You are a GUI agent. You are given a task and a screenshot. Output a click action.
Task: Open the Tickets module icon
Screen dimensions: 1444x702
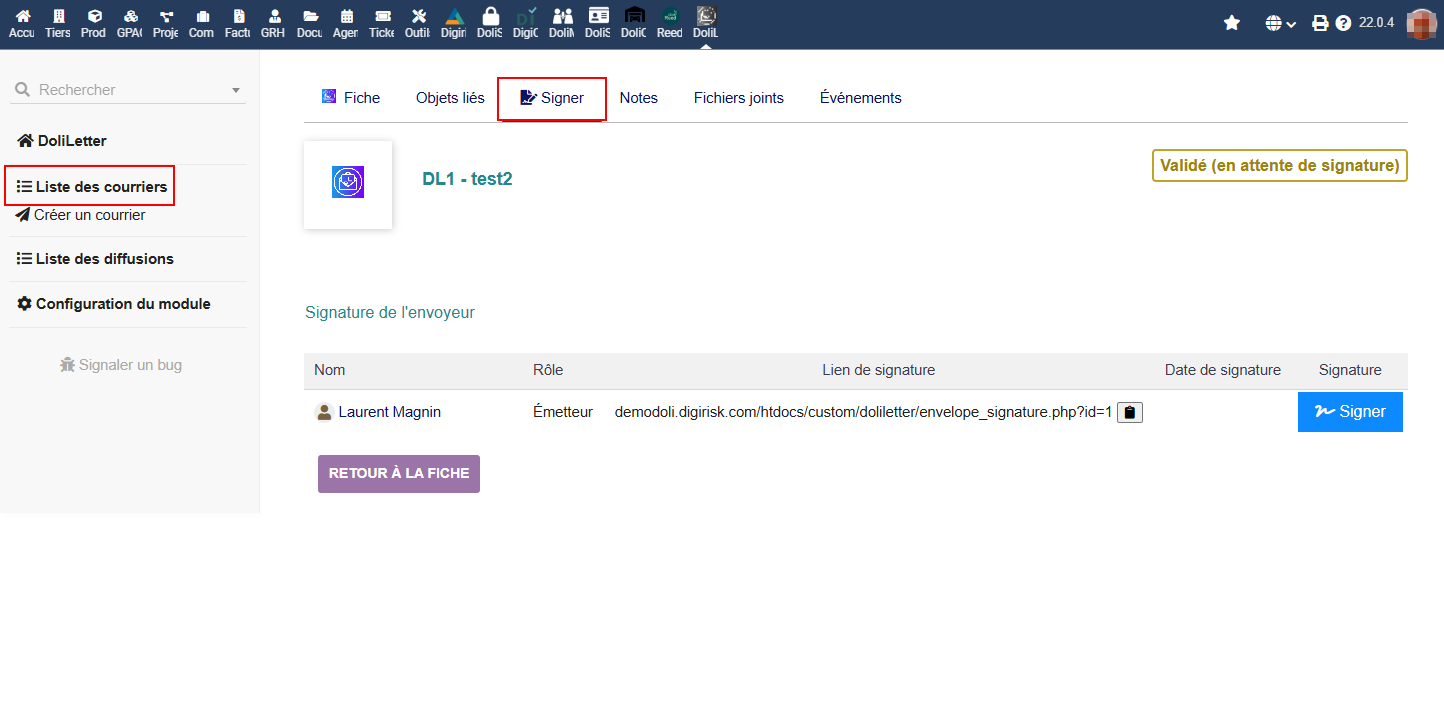(x=382, y=23)
